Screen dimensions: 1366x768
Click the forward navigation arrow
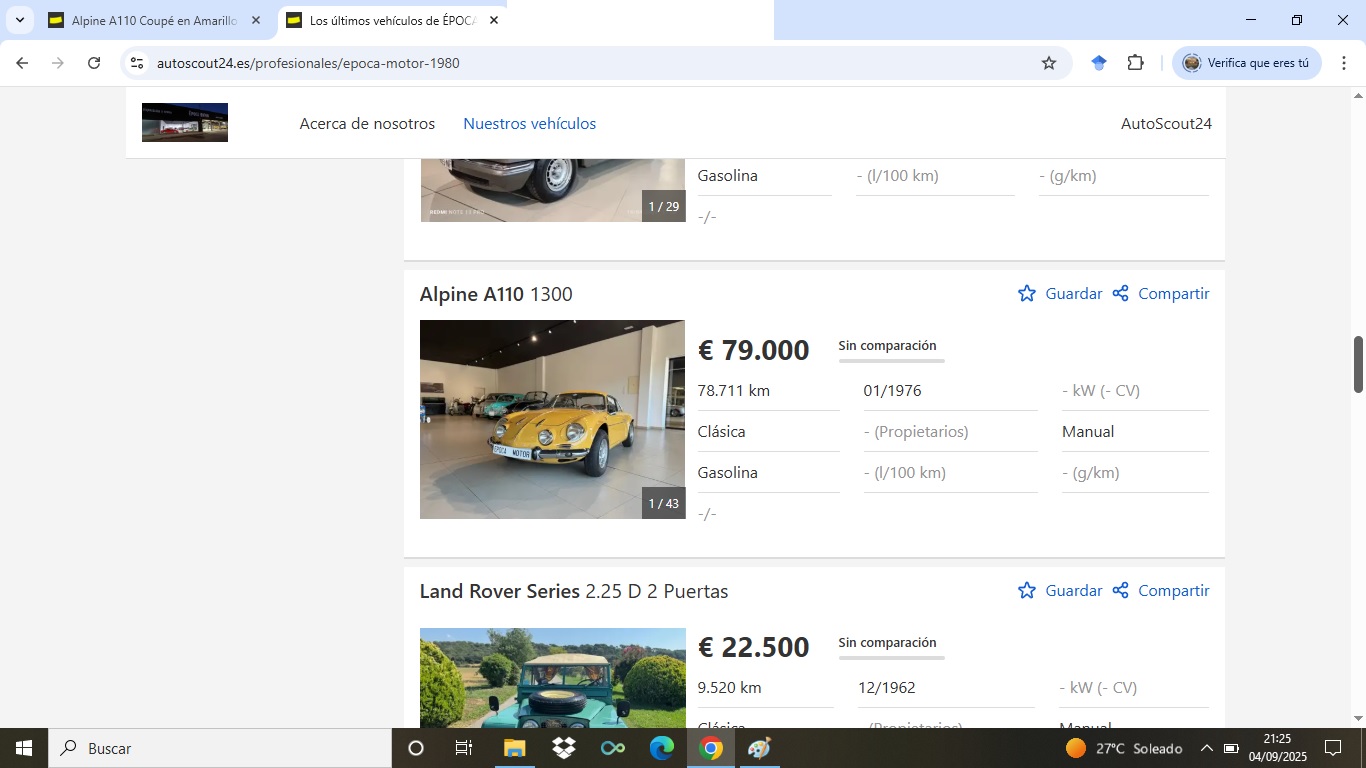coord(58,63)
